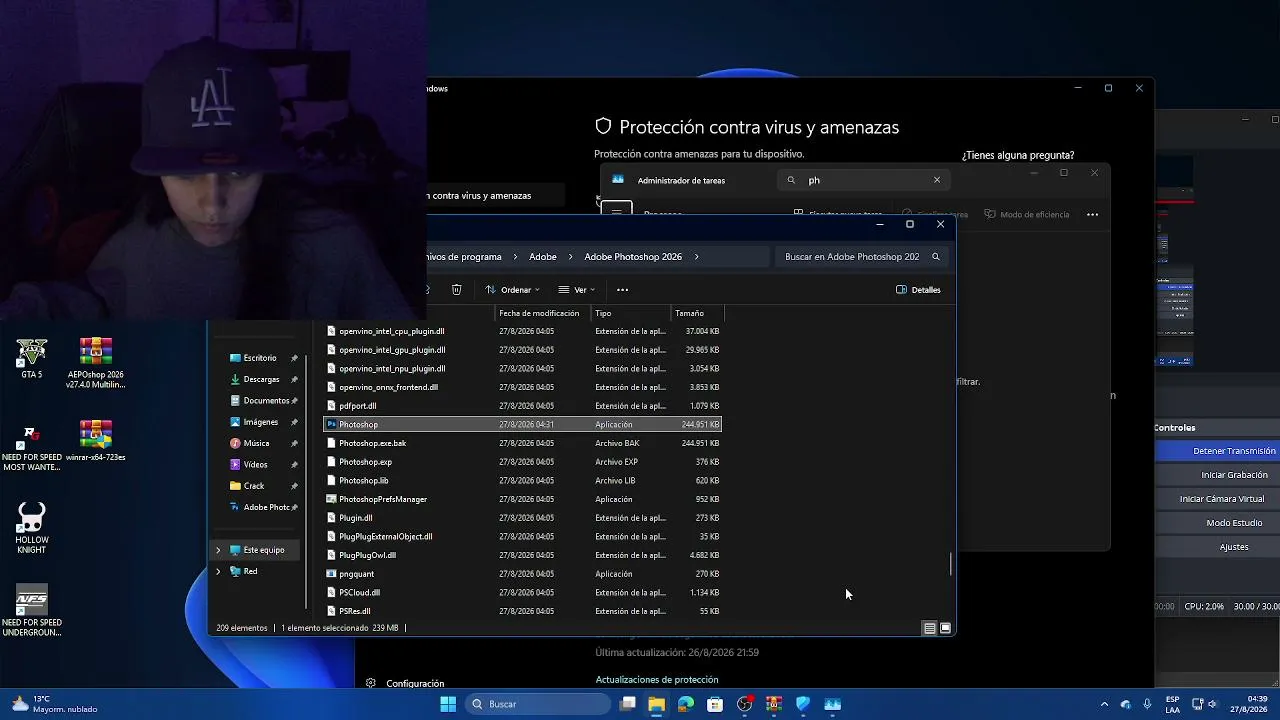The width and height of the screenshot is (1280, 720).
Task: Select the PSCloud.dll file
Action: pyautogui.click(x=523, y=592)
